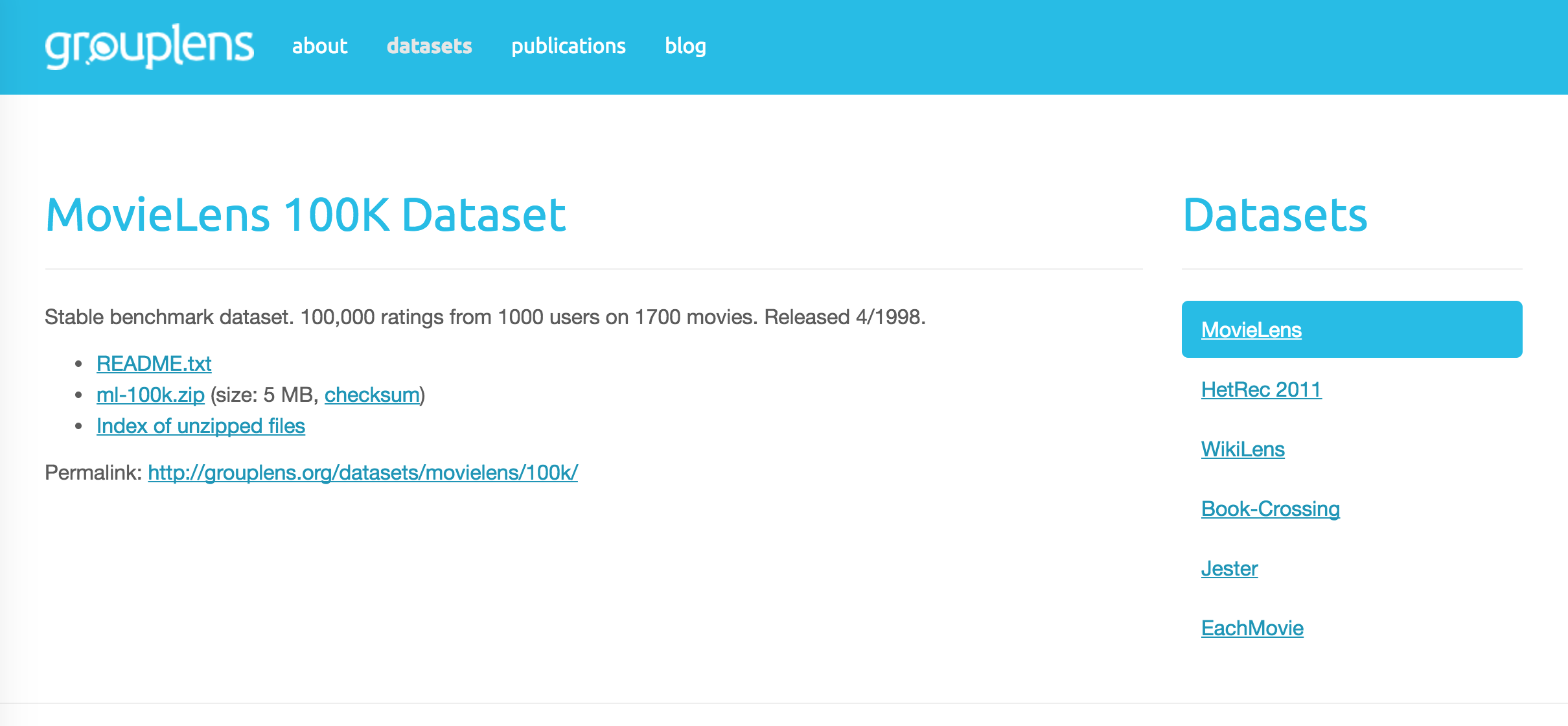Click the Datasets sidebar heading

1274,215
